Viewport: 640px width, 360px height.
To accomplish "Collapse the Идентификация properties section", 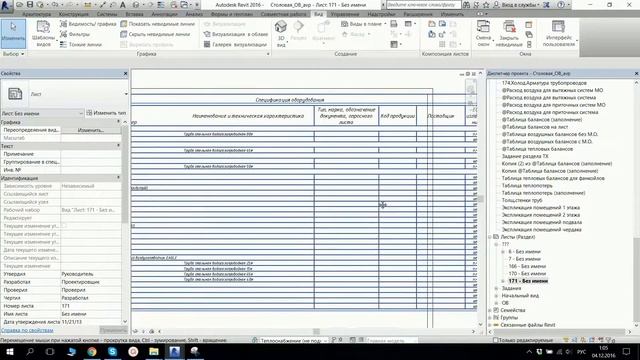I will pos(119,178).
